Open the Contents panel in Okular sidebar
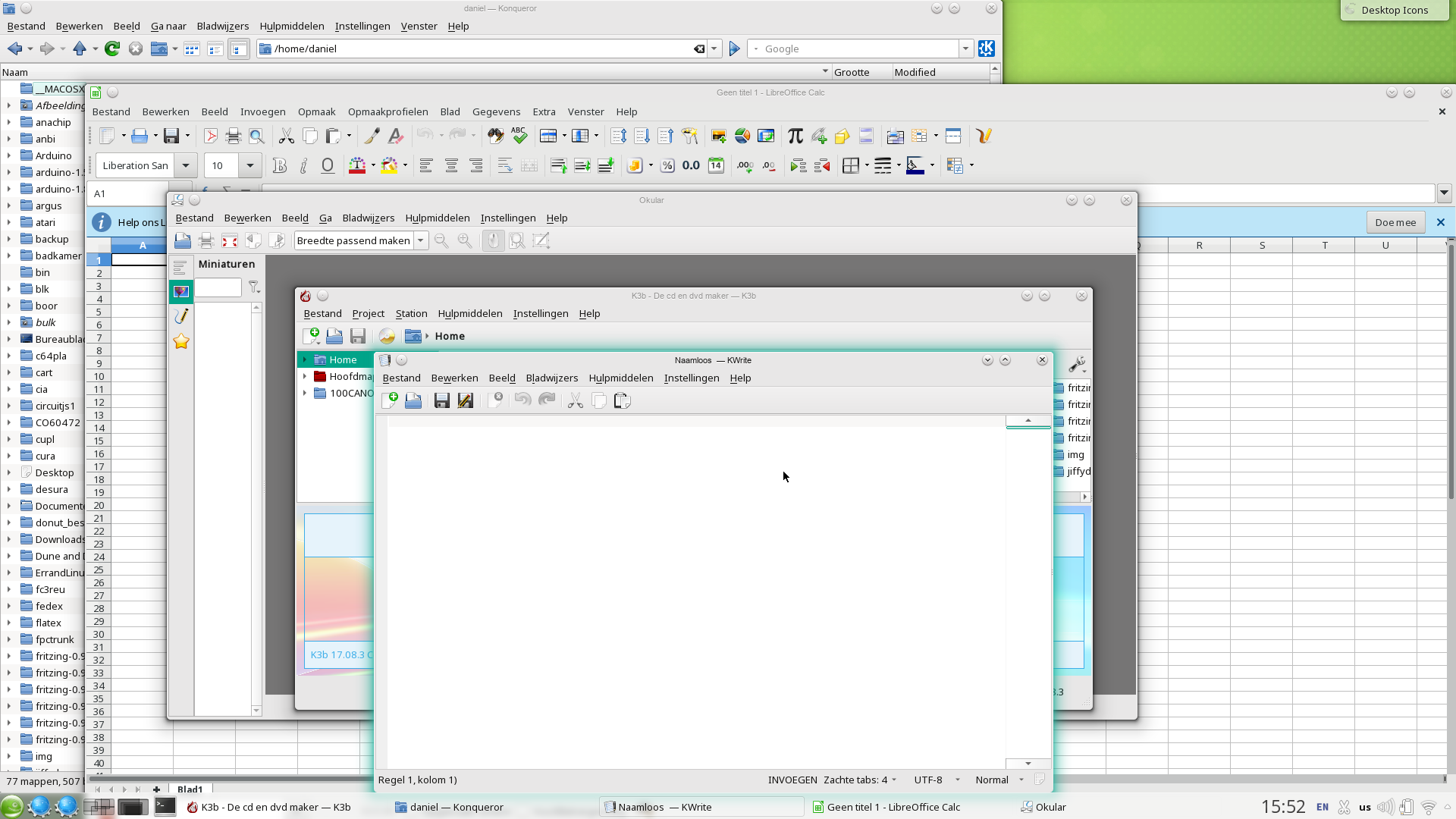Viewport: 1456px width, 819px height. (180, 267)
